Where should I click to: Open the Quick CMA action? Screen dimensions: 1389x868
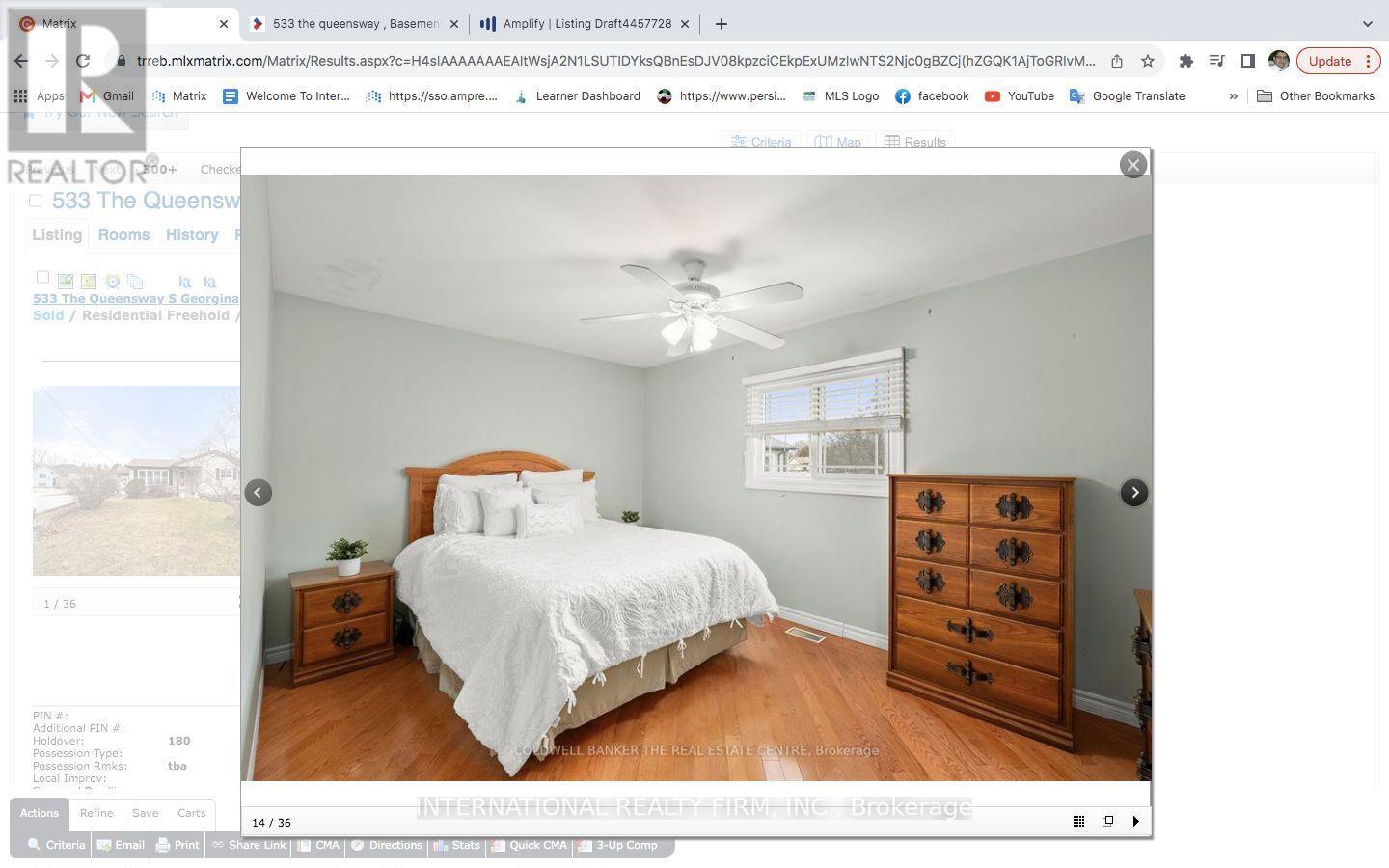pyautogui.click(x=530, y=845)
